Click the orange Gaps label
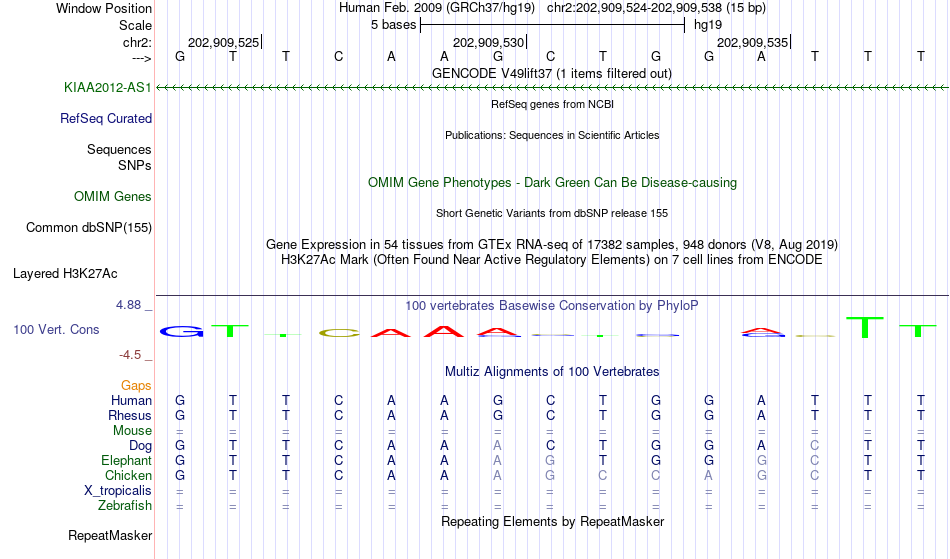Viewport: 950px width, 559px height. click(136, 386)
